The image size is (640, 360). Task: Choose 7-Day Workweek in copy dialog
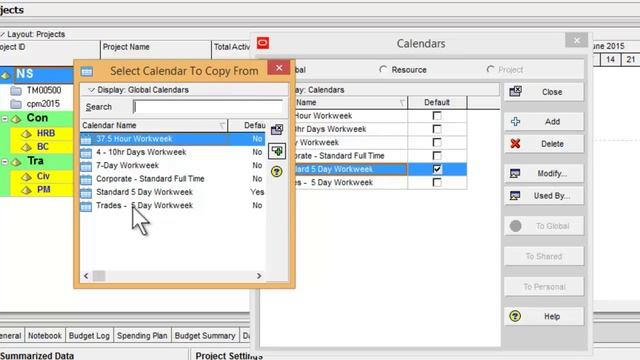172,165
